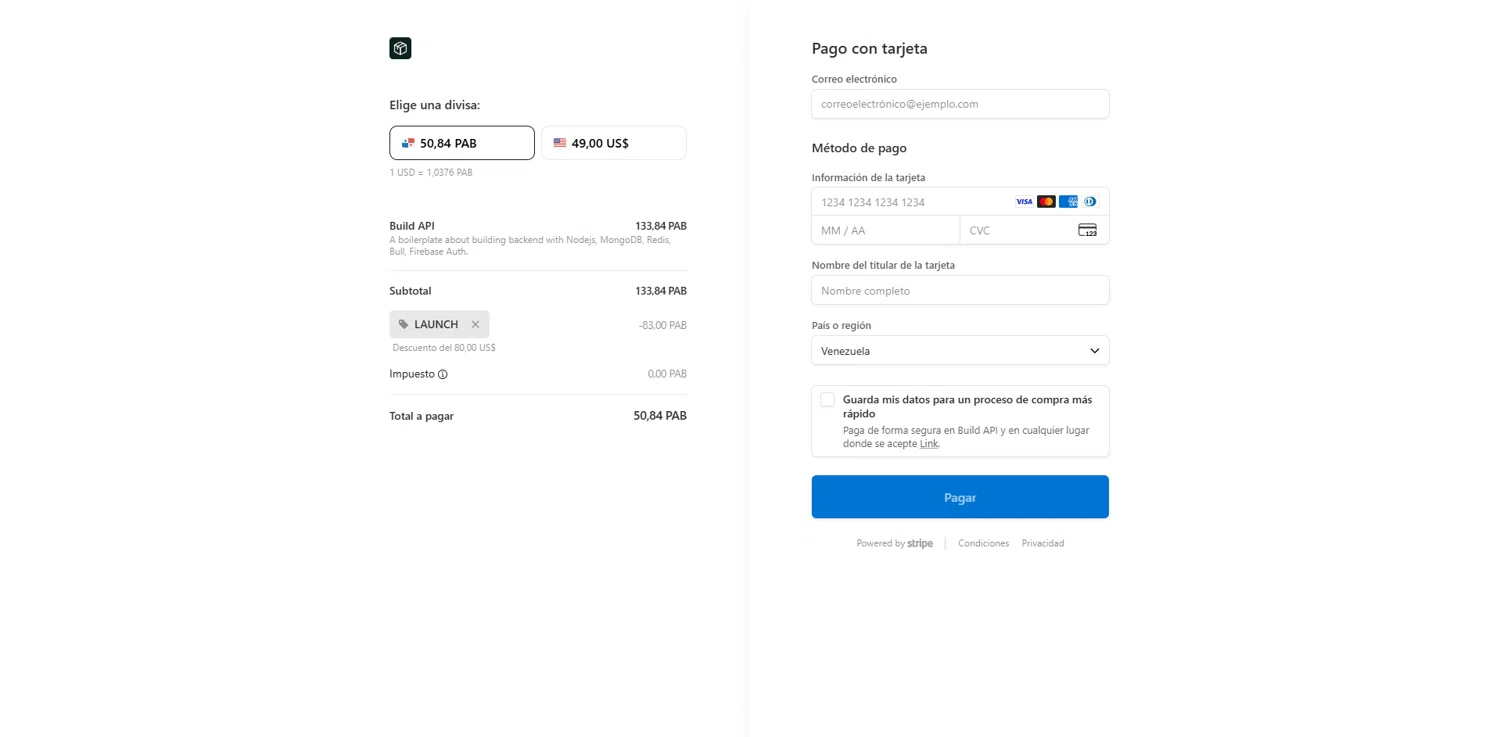Viewport: 1500px width, 737px height.
Task: Open the Link hyperlink
Action: point(929,444)
